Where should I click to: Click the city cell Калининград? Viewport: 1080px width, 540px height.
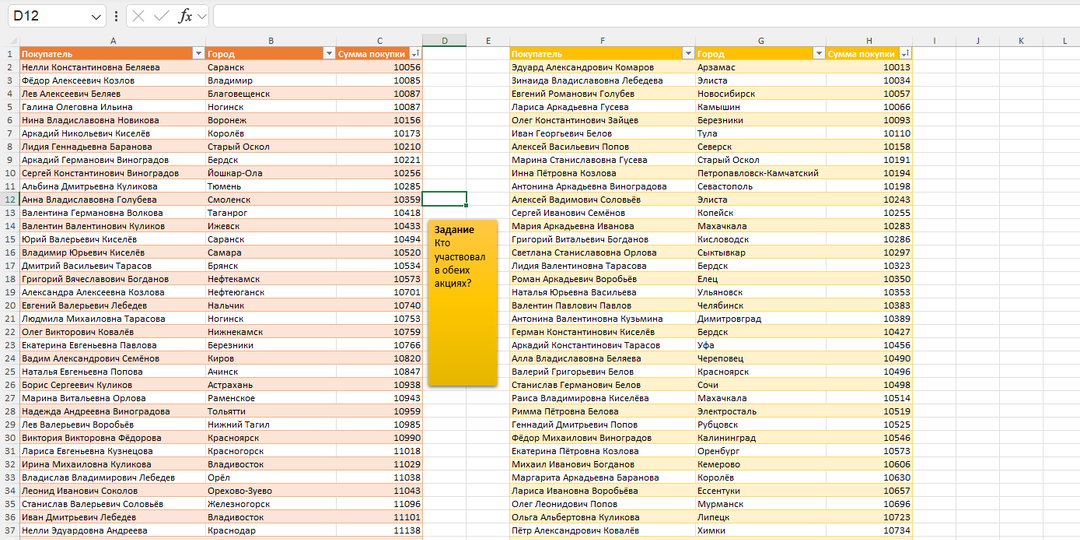click(x=761, y=437)
